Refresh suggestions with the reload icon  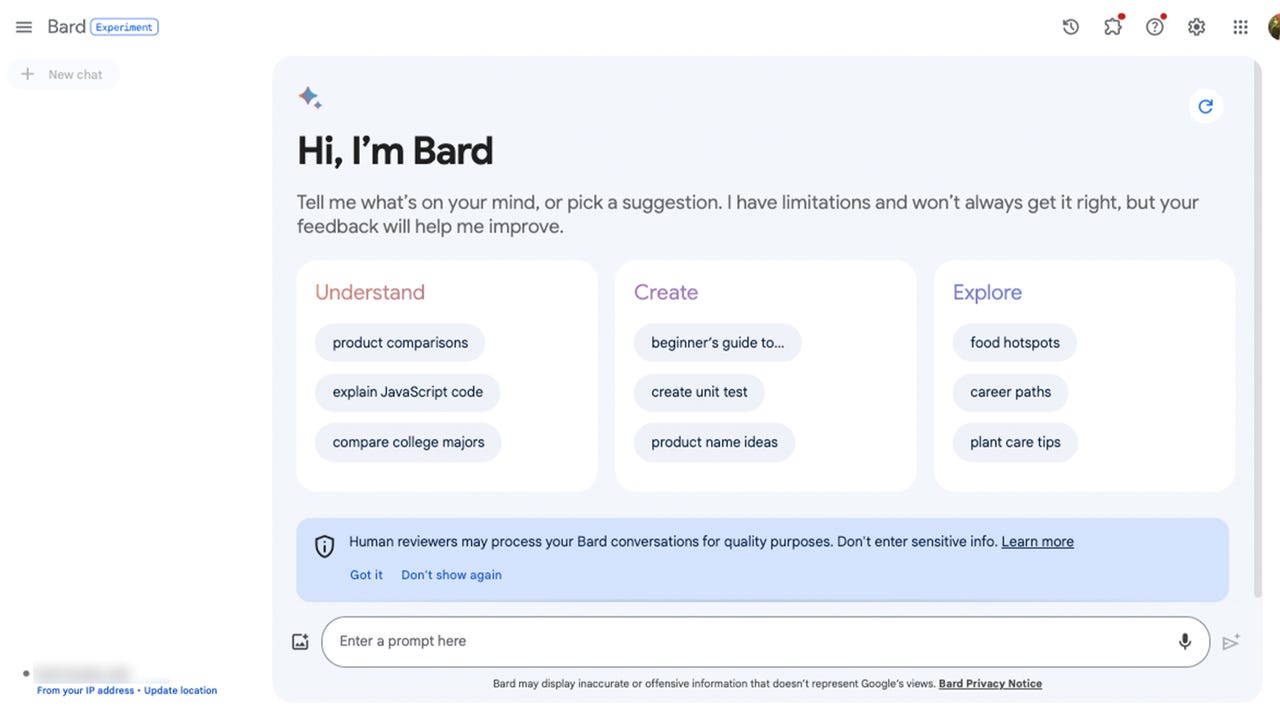(x=1206, y=106)
